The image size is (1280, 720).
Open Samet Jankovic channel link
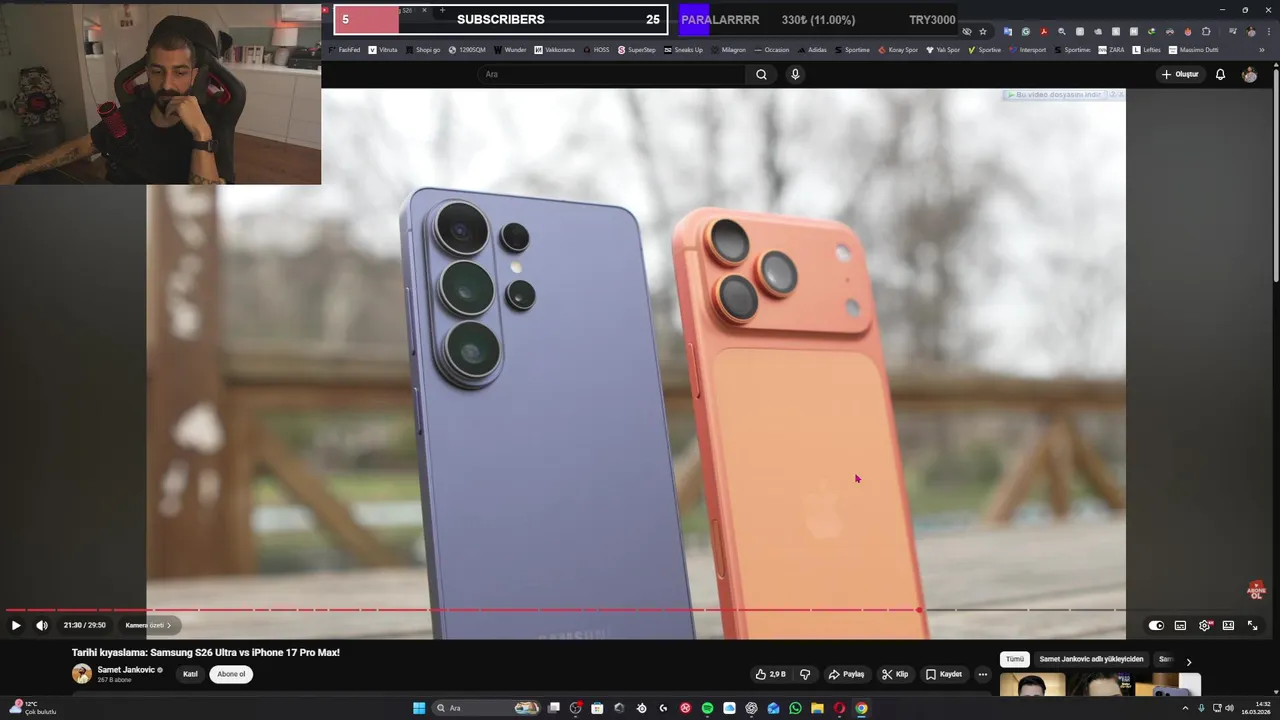click(126, 669)
